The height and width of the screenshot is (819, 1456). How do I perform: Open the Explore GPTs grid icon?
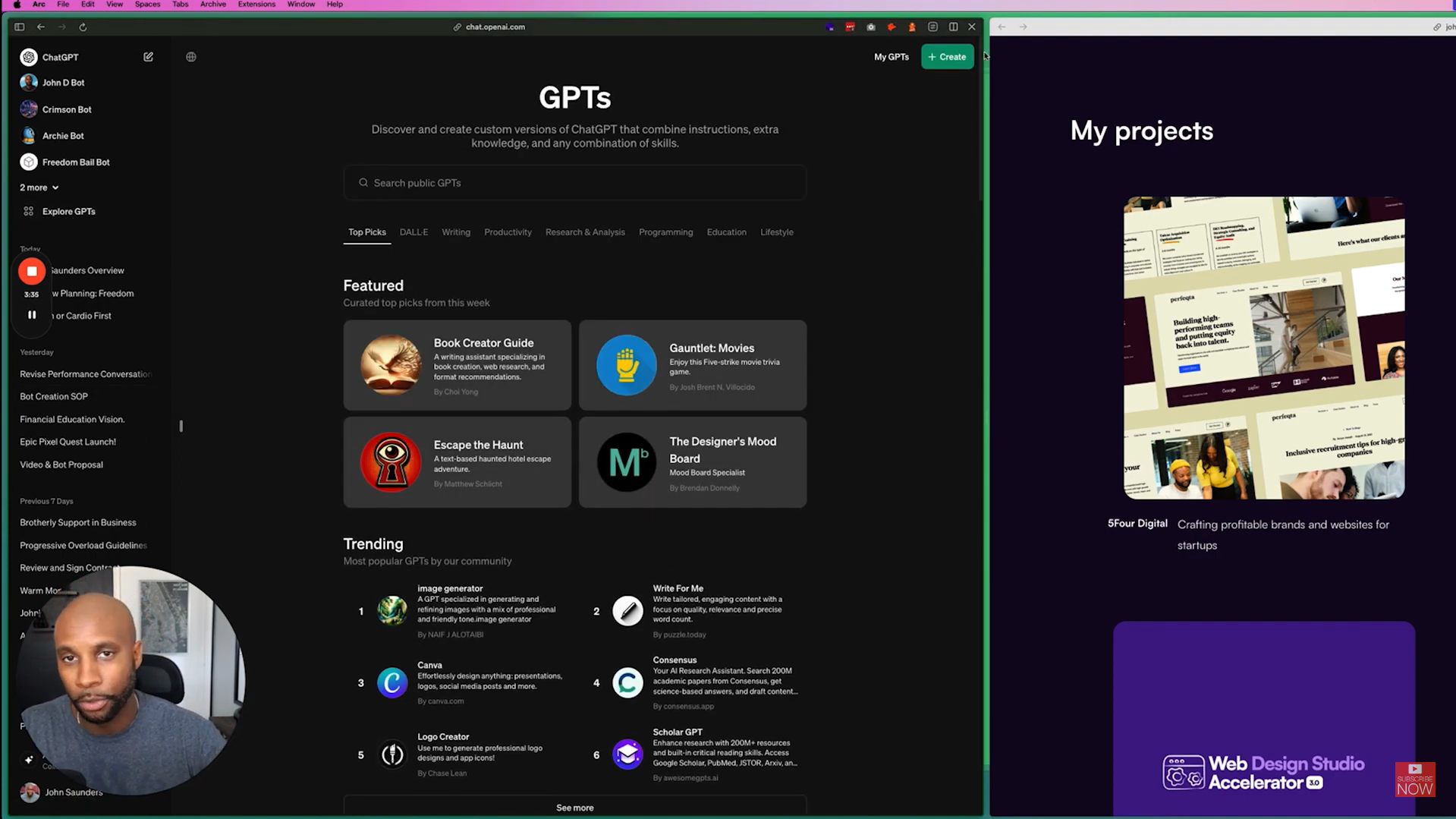(29, 212)
